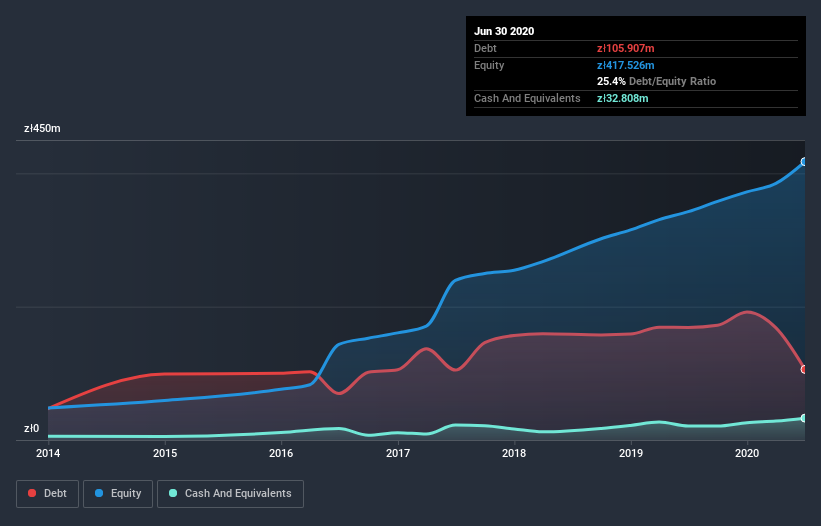The height and width of the screenshot is (526, 821).
Task: Click the zł32.808m cash value
Action: pos(623,98)
